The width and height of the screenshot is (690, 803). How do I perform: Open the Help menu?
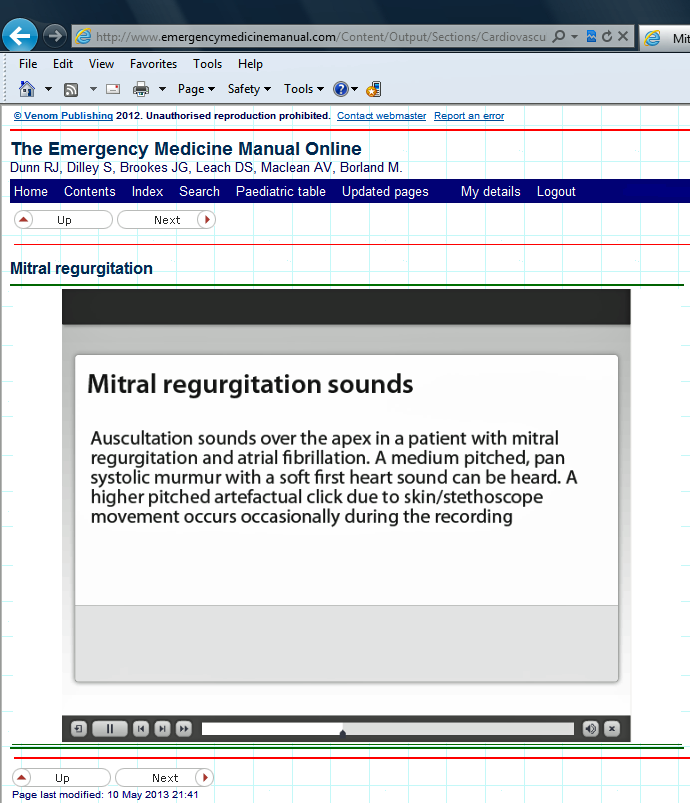tap(250, 64)
